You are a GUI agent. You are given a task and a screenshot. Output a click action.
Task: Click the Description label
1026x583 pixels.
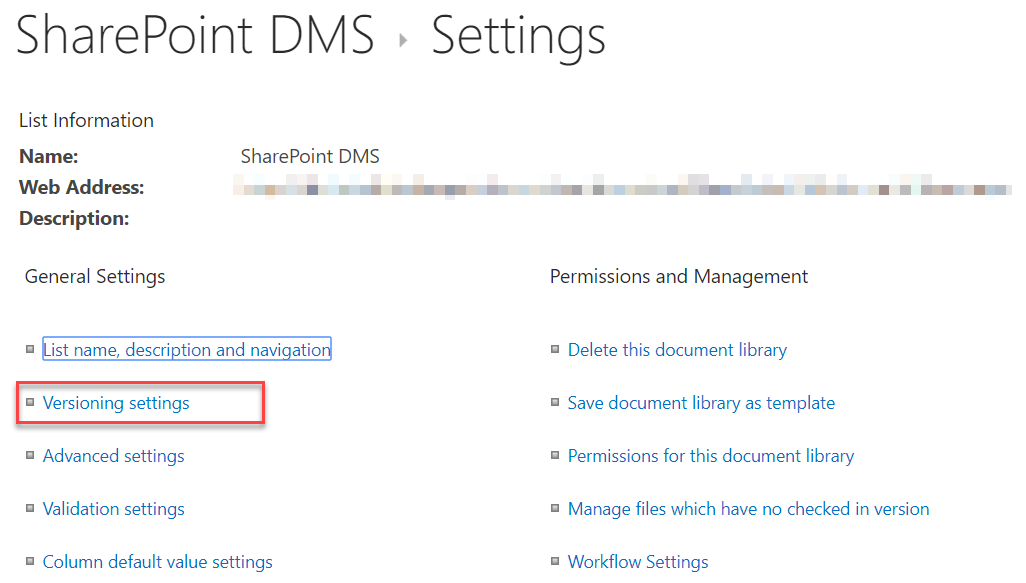[x=74, y=219]
